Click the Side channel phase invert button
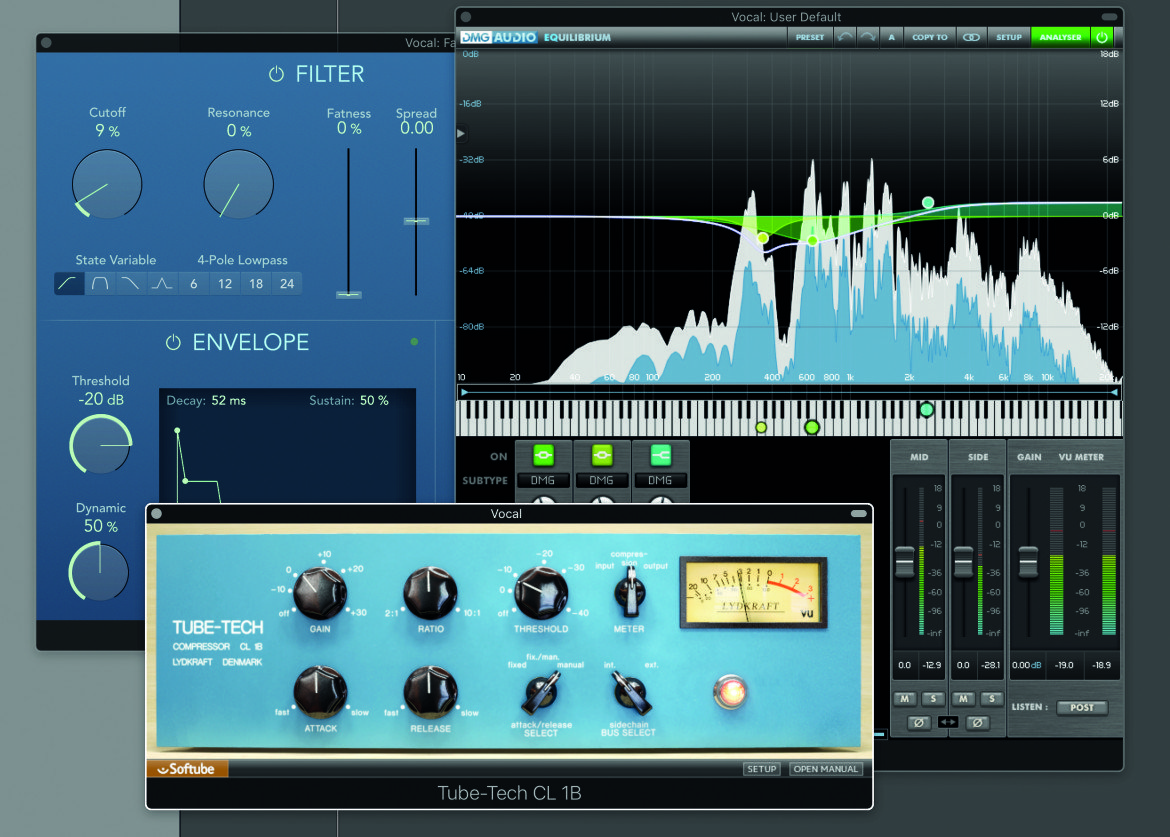This screenshot has height=837, width=1170. pos(977,722)
